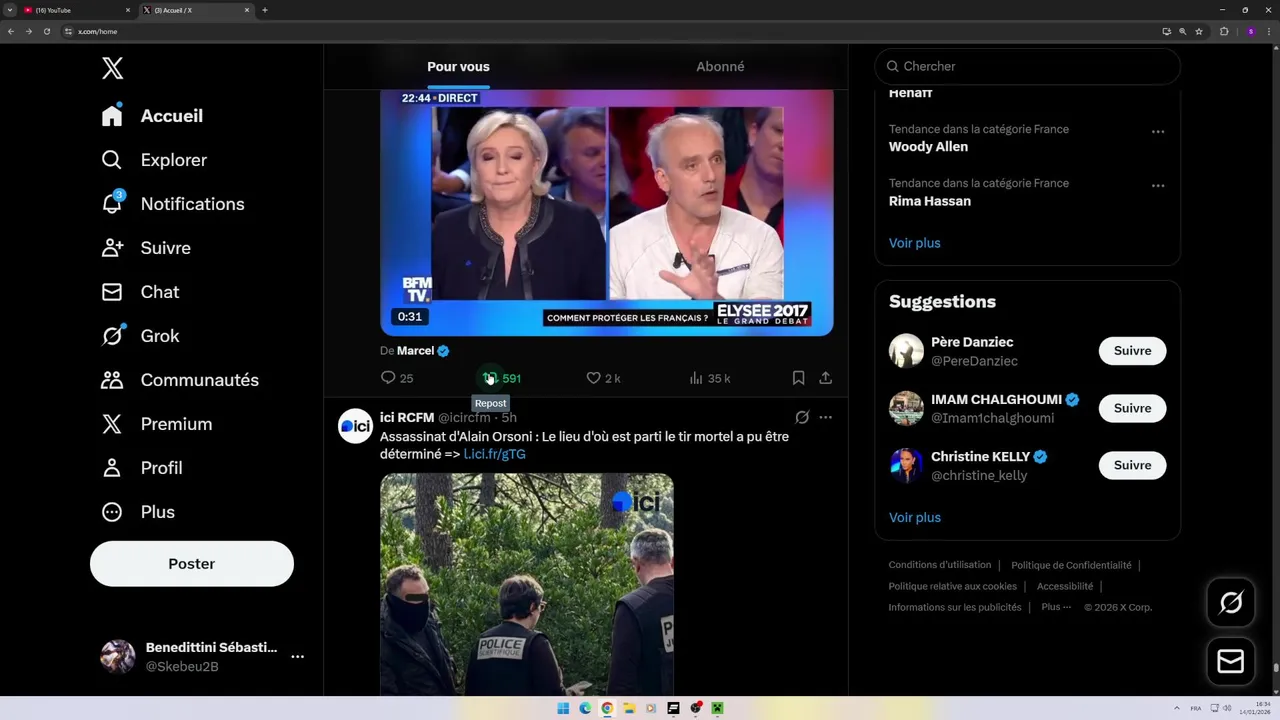
Task: Switch to the Abonné tab
Action: point(720,66)
